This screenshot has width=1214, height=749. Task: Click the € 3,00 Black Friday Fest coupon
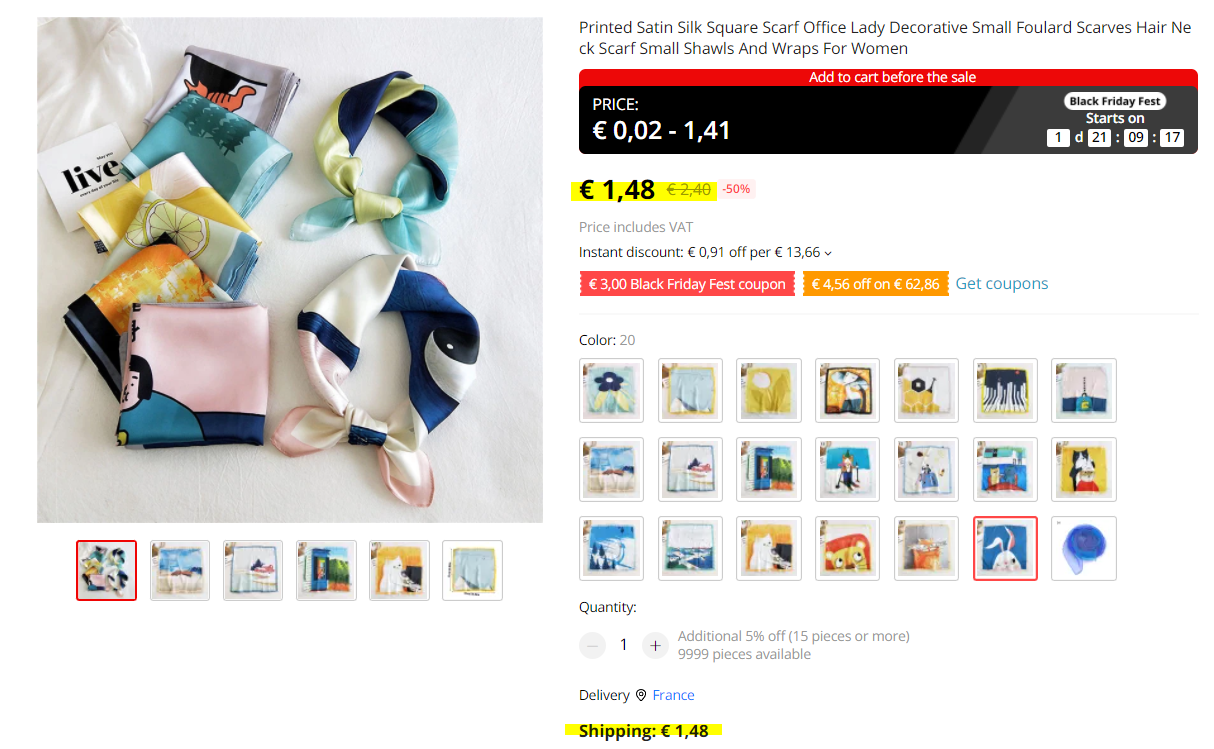point(688,284)
